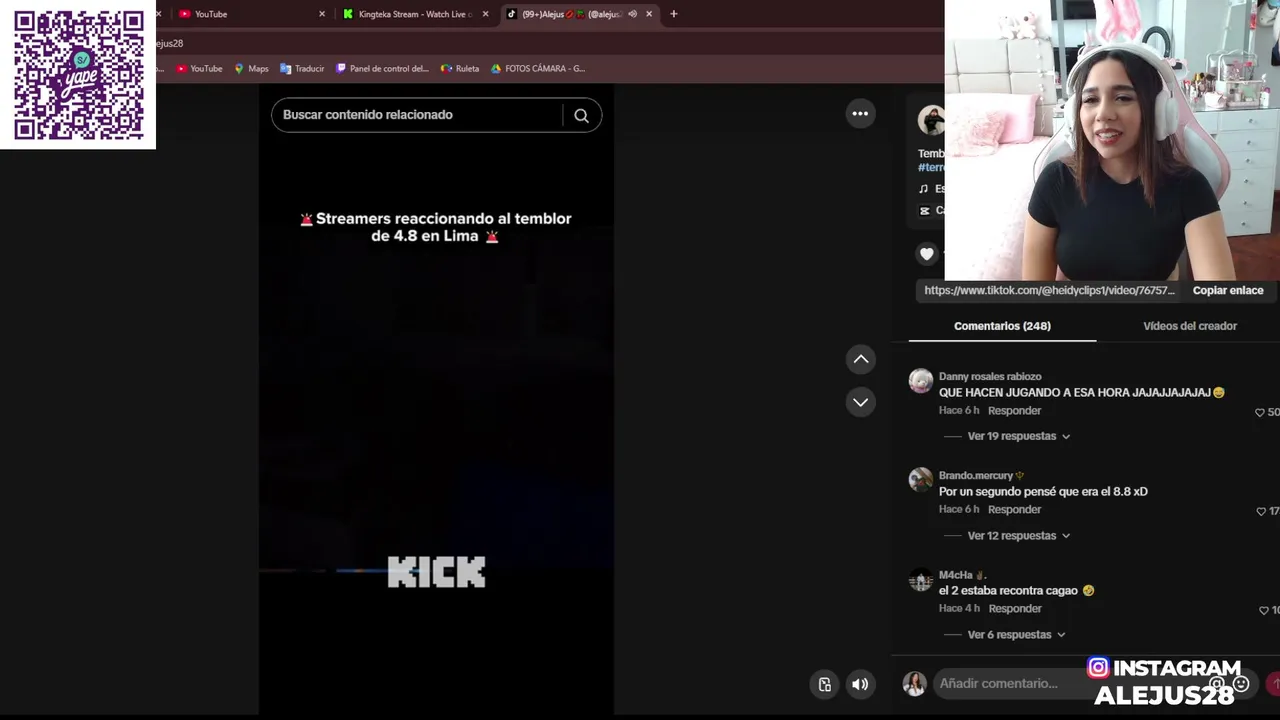Screen dimensions: 1280x720
Task: Switch to the YouTube browser tab
Action: pos(248,14)
